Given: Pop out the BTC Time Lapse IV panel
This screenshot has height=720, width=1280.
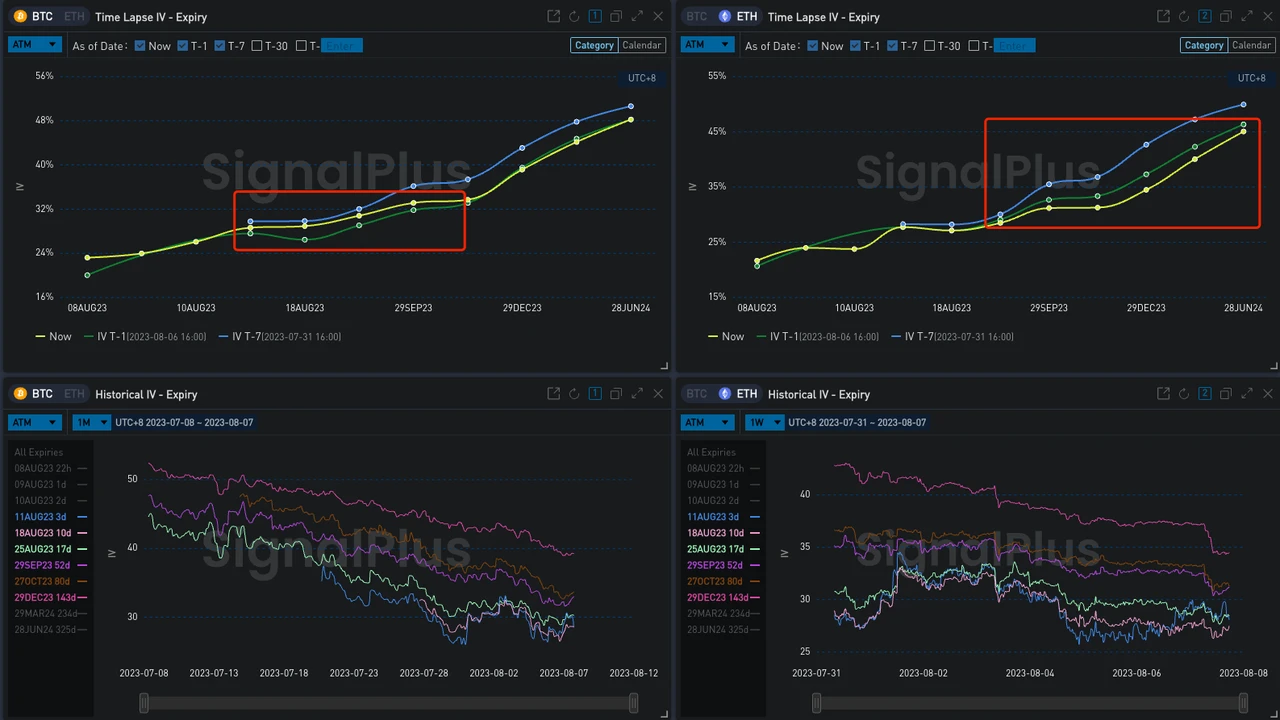Looking at the screenshot, I should (554, 17).
